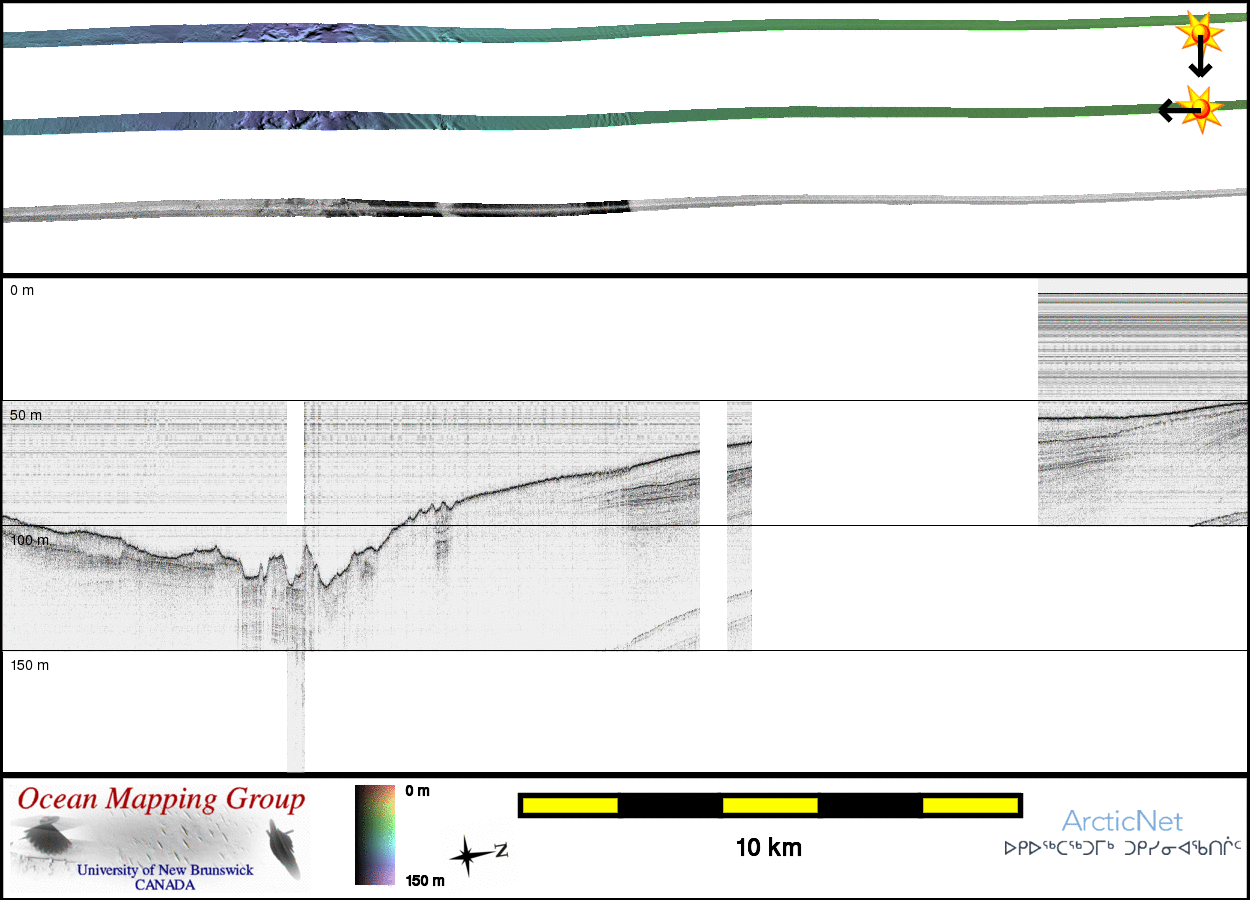1250x900 pixels.
Task: Click the 100 m depth label
Action: (29, 540)
